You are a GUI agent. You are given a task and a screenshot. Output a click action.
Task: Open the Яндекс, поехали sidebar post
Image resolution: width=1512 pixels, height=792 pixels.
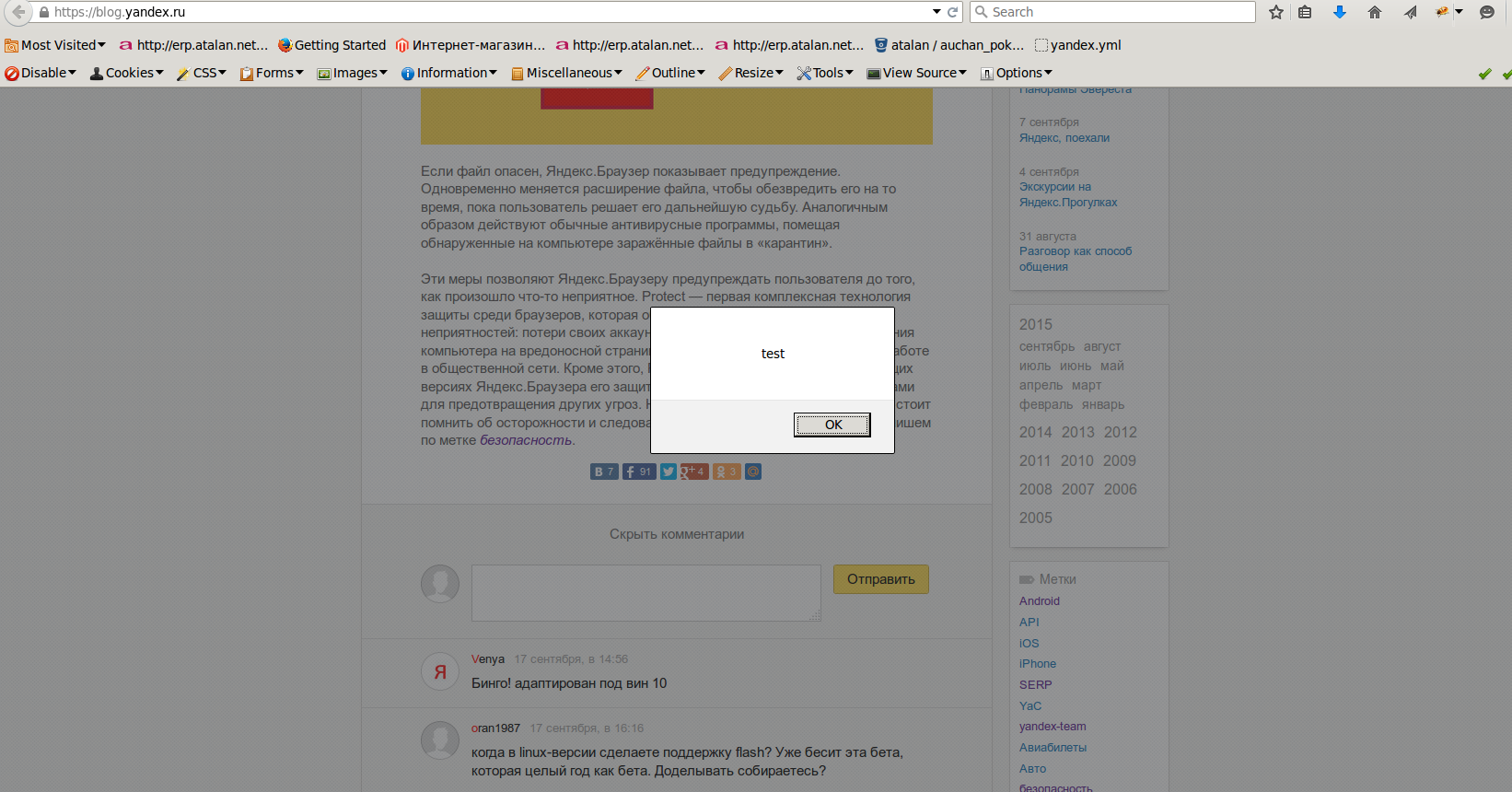1064,138
